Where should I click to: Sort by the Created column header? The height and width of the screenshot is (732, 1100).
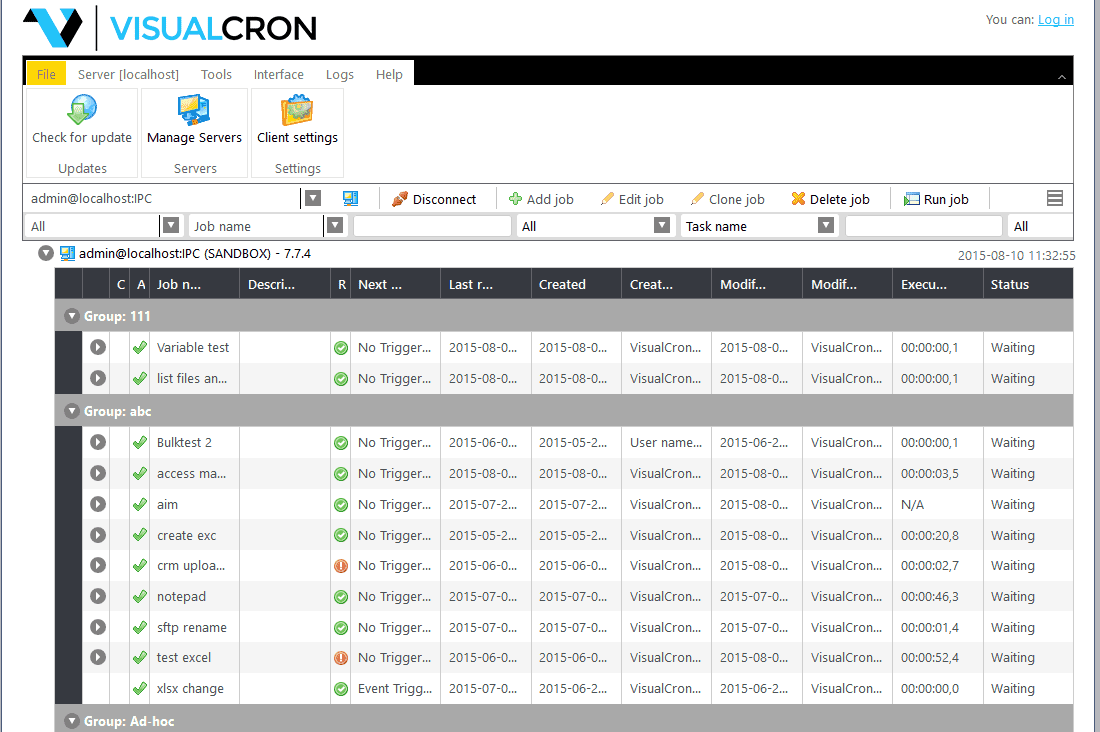576,284
